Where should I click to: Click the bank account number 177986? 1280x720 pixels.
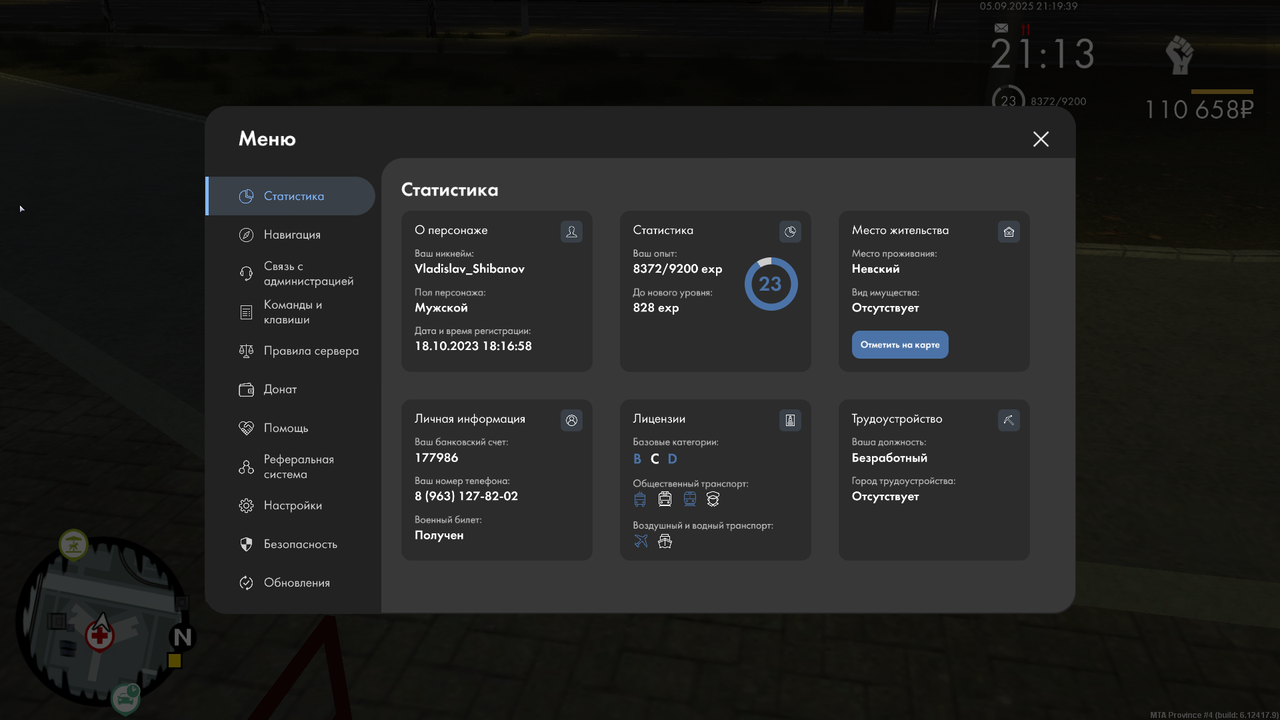pyautogui.click(x=437, y=458)
